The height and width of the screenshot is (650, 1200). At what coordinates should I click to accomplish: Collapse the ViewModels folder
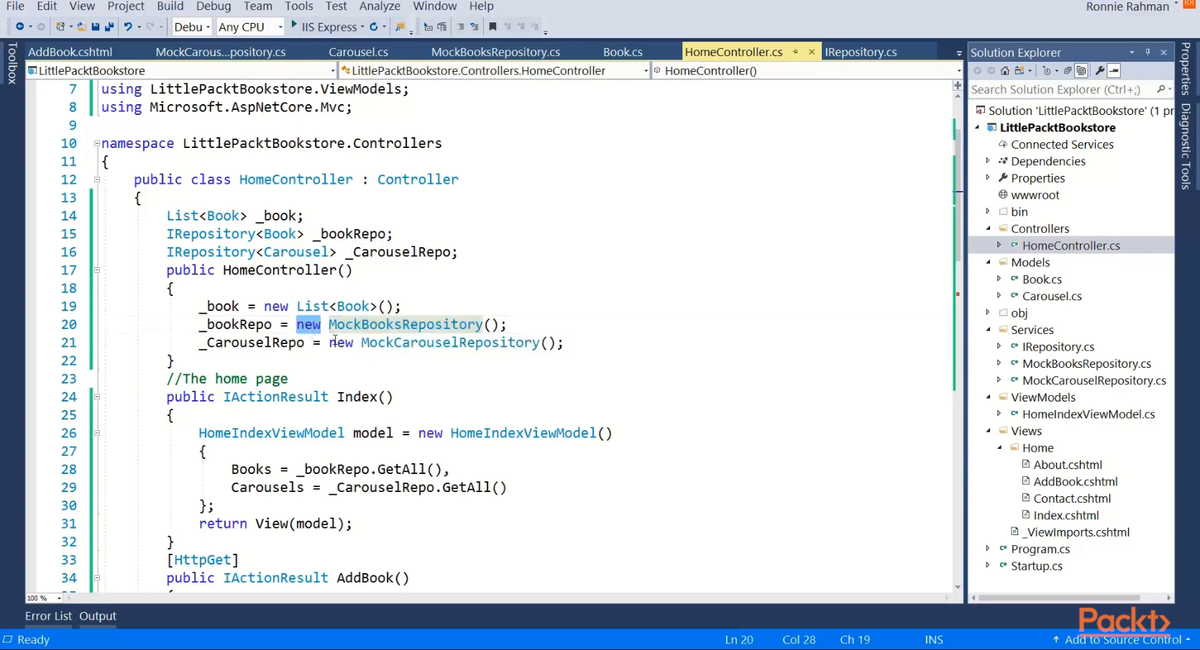(x=988, y=398)
